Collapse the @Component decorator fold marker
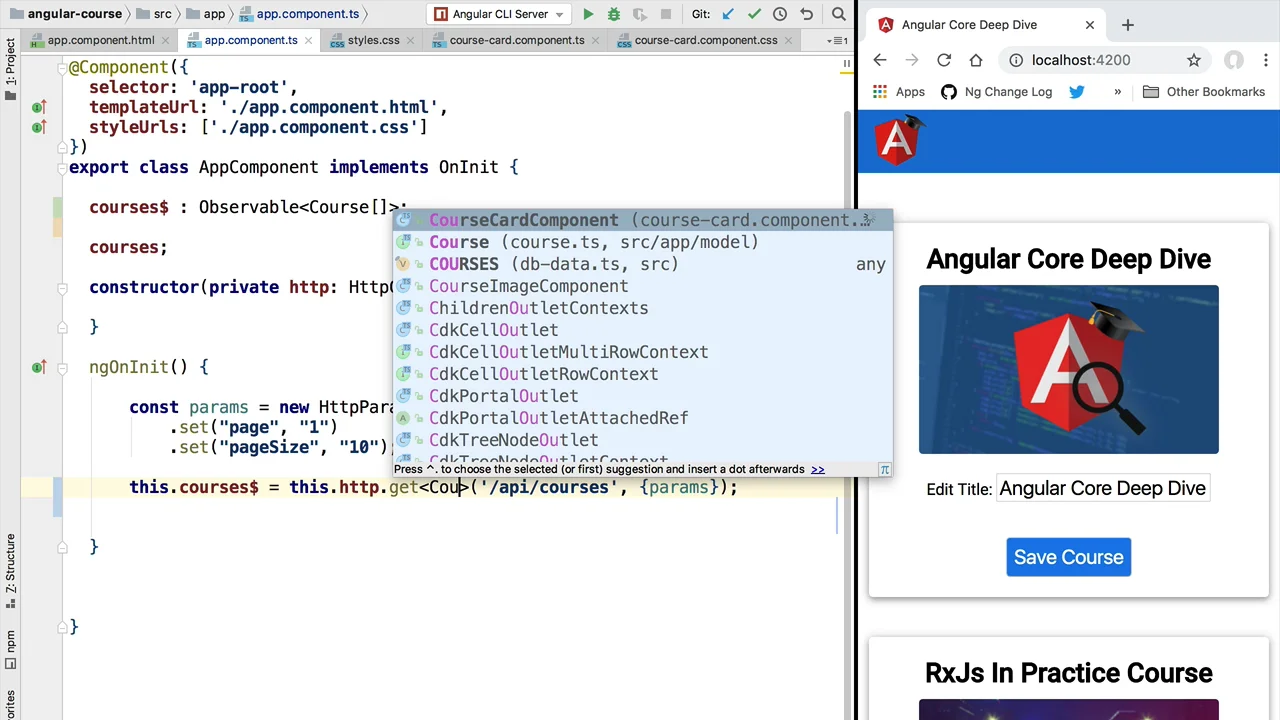 coord(62,67)
